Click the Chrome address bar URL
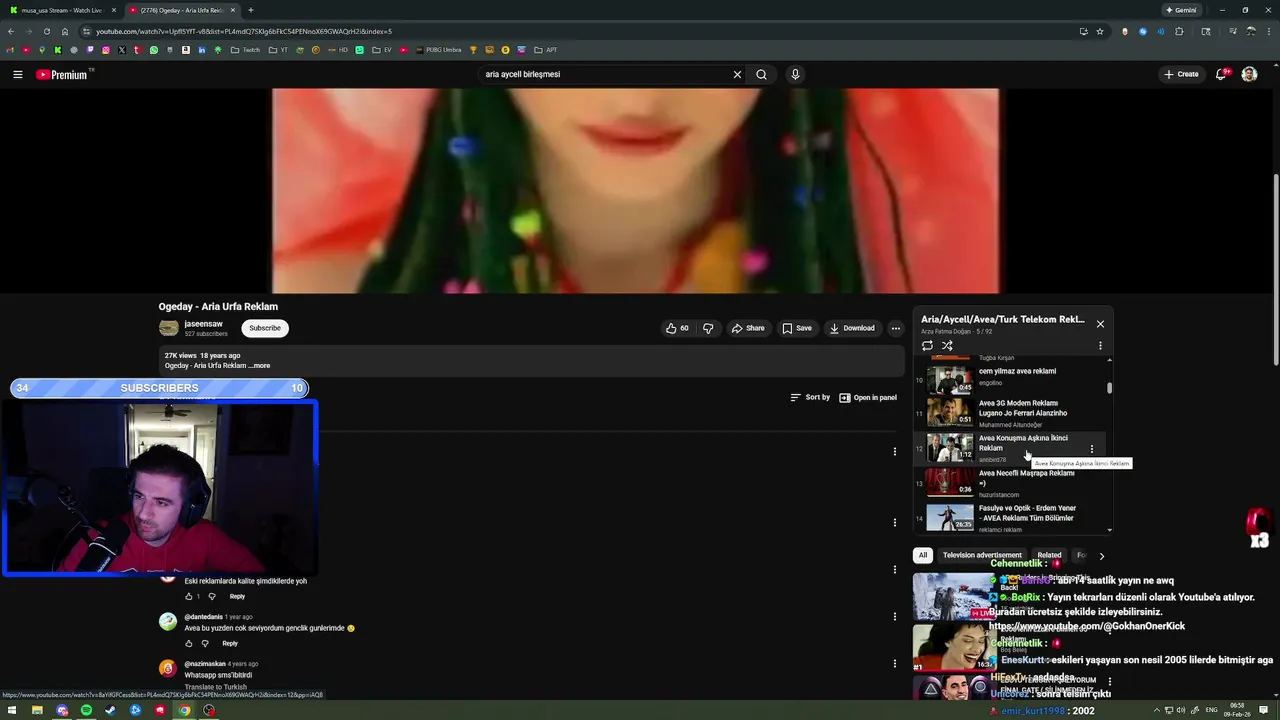 point(244,31)
